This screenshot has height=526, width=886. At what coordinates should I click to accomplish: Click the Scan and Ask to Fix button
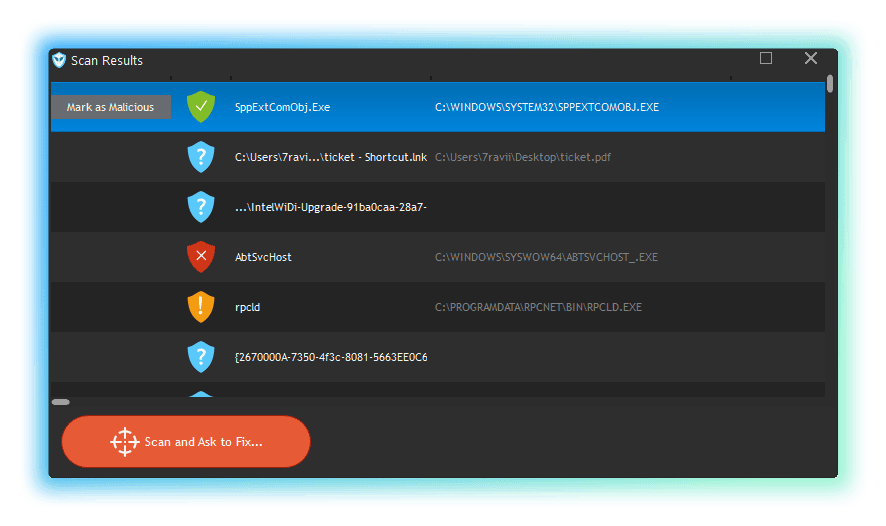tap(186, 442)
